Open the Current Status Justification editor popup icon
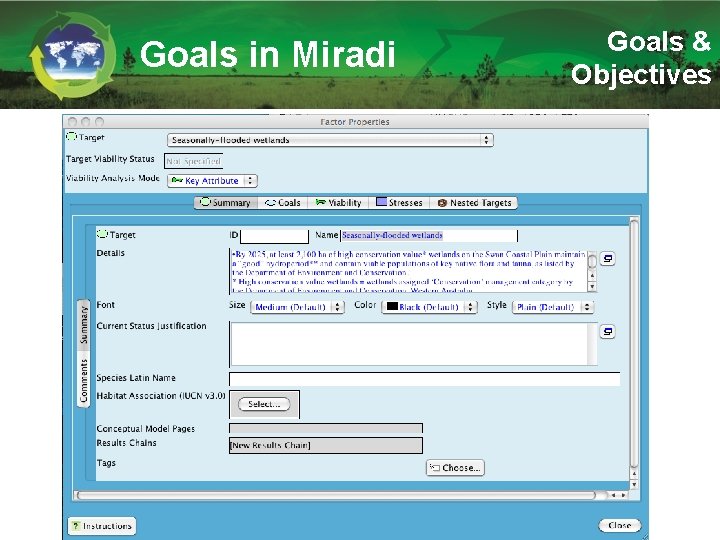 [x=608, y=332]
